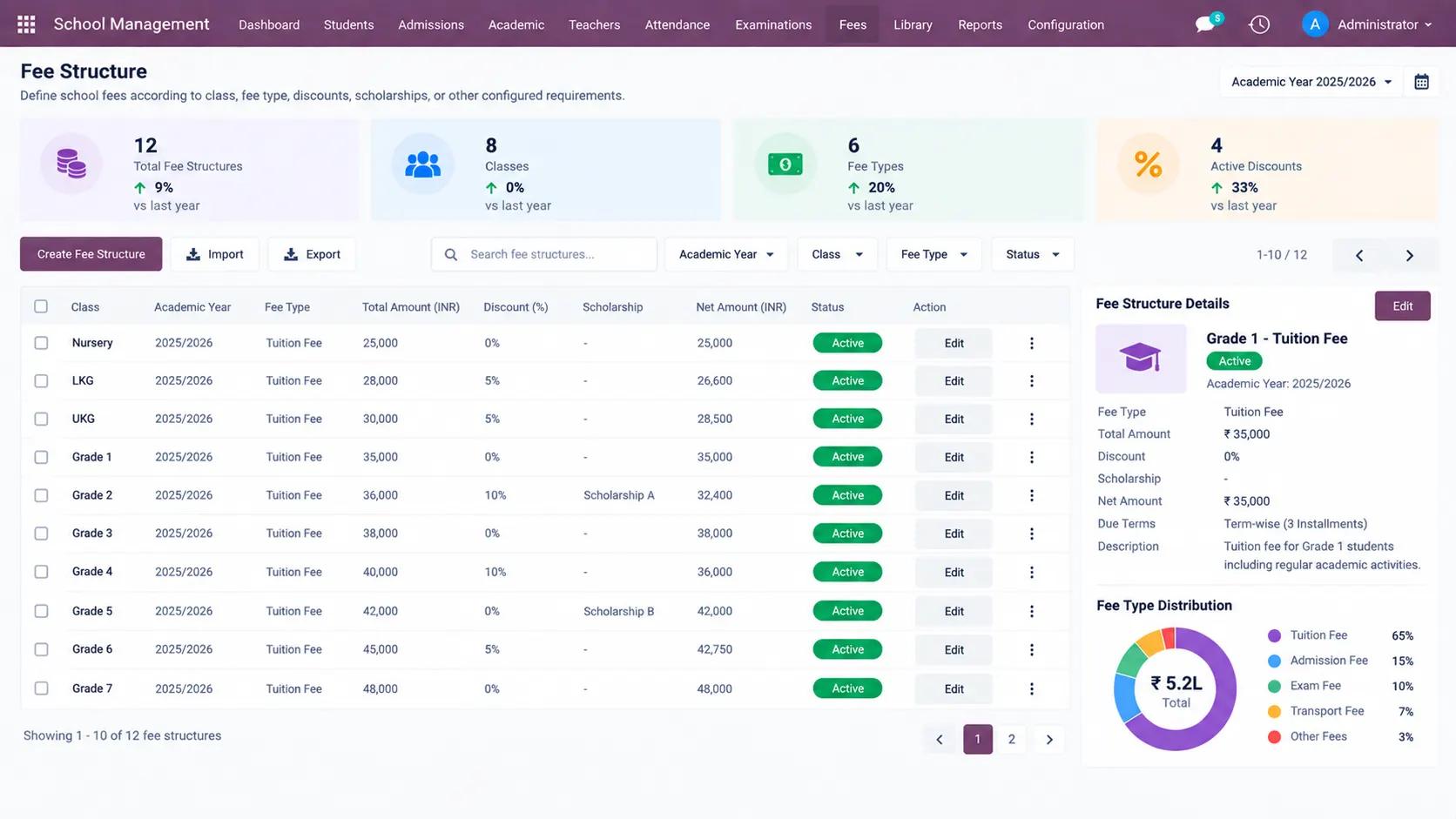Open the three-dot menu for Grade 7 row
Screen dimensions: 1456x819
1032,688
